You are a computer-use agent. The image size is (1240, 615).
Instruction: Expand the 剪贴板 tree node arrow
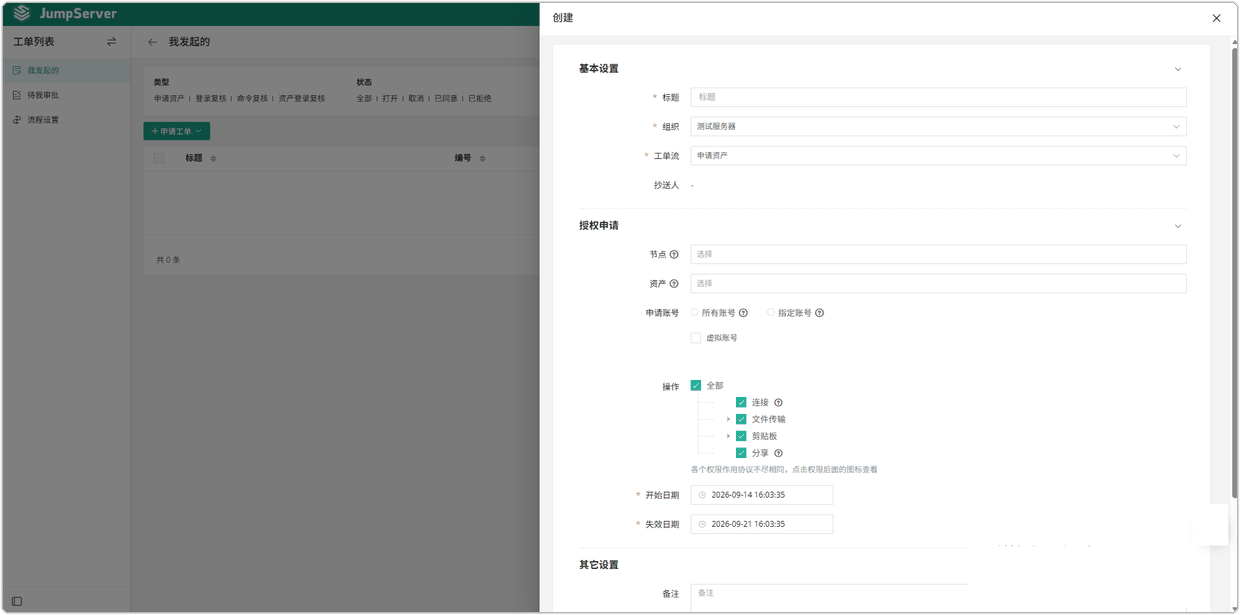(728, 436)
